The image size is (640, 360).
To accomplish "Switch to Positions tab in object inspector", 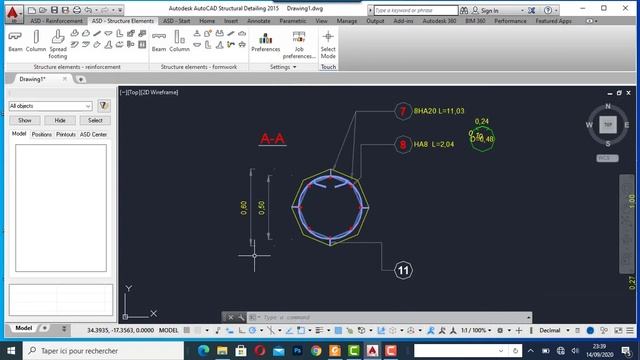I will tap(42, 134).
